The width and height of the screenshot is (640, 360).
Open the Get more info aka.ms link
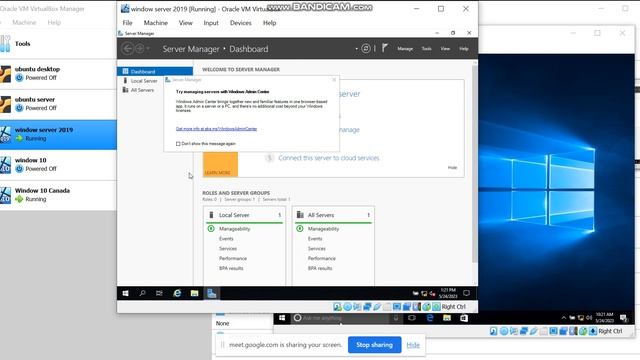(216, 129)
